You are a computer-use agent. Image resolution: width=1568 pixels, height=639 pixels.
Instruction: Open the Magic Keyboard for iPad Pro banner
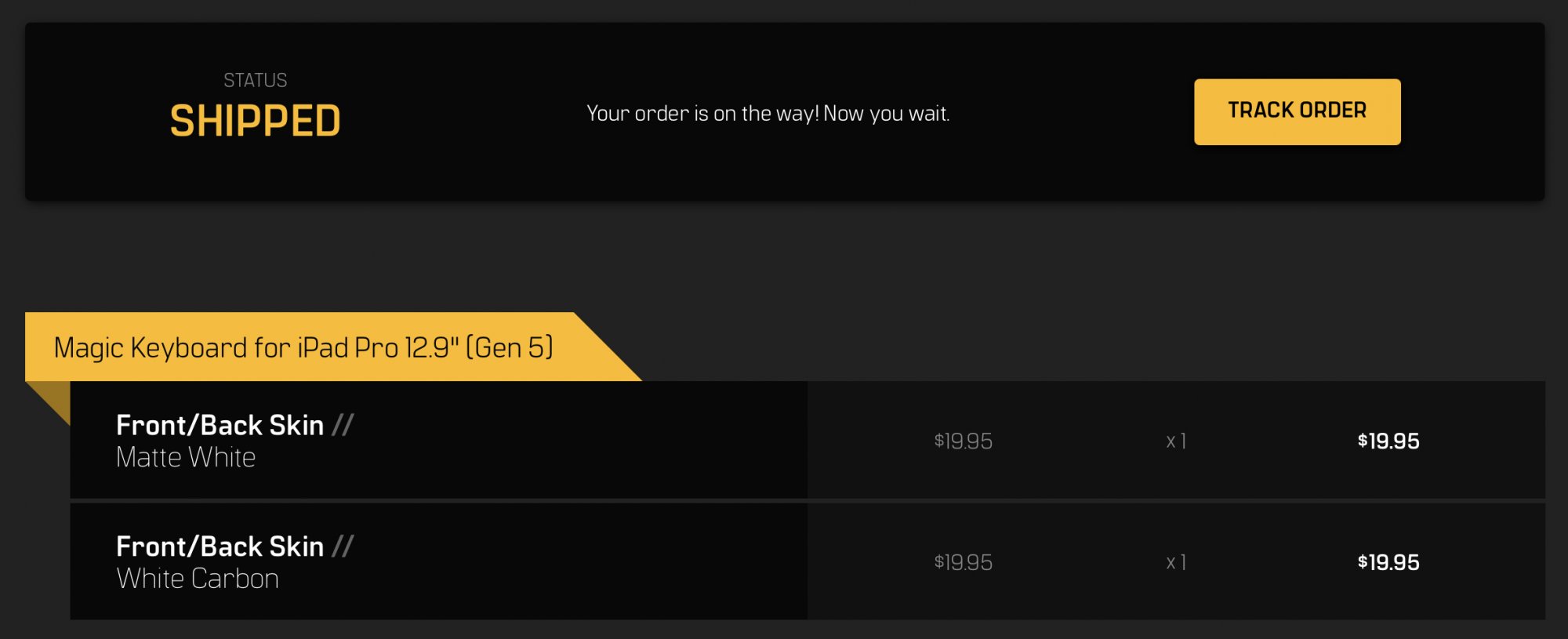click(303, 347)
